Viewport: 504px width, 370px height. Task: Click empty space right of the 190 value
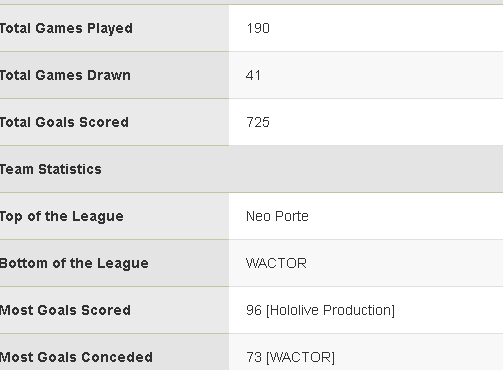pos(387,28)
